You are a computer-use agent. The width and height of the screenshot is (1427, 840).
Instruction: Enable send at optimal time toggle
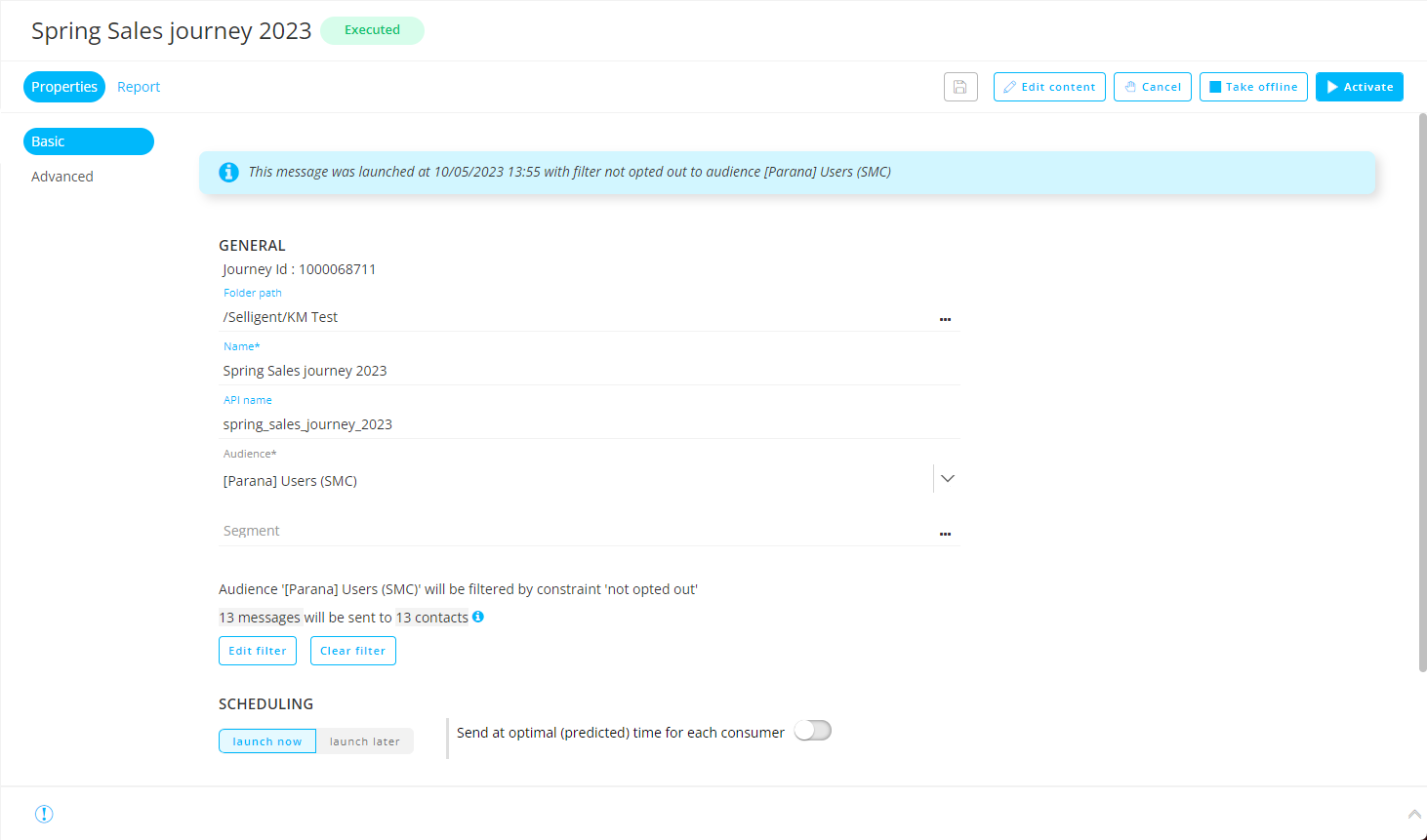(x=812, y=731)
